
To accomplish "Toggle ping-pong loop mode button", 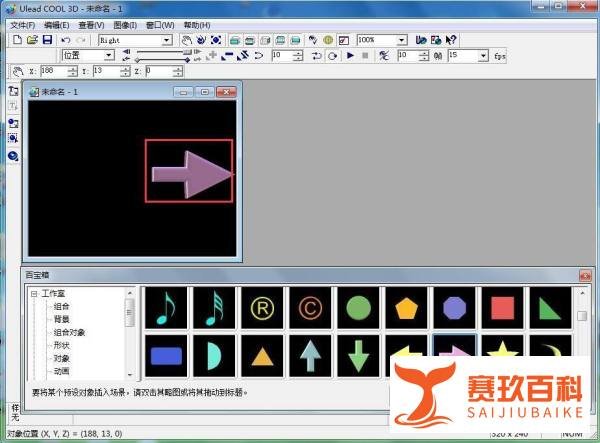I will 316,56.
